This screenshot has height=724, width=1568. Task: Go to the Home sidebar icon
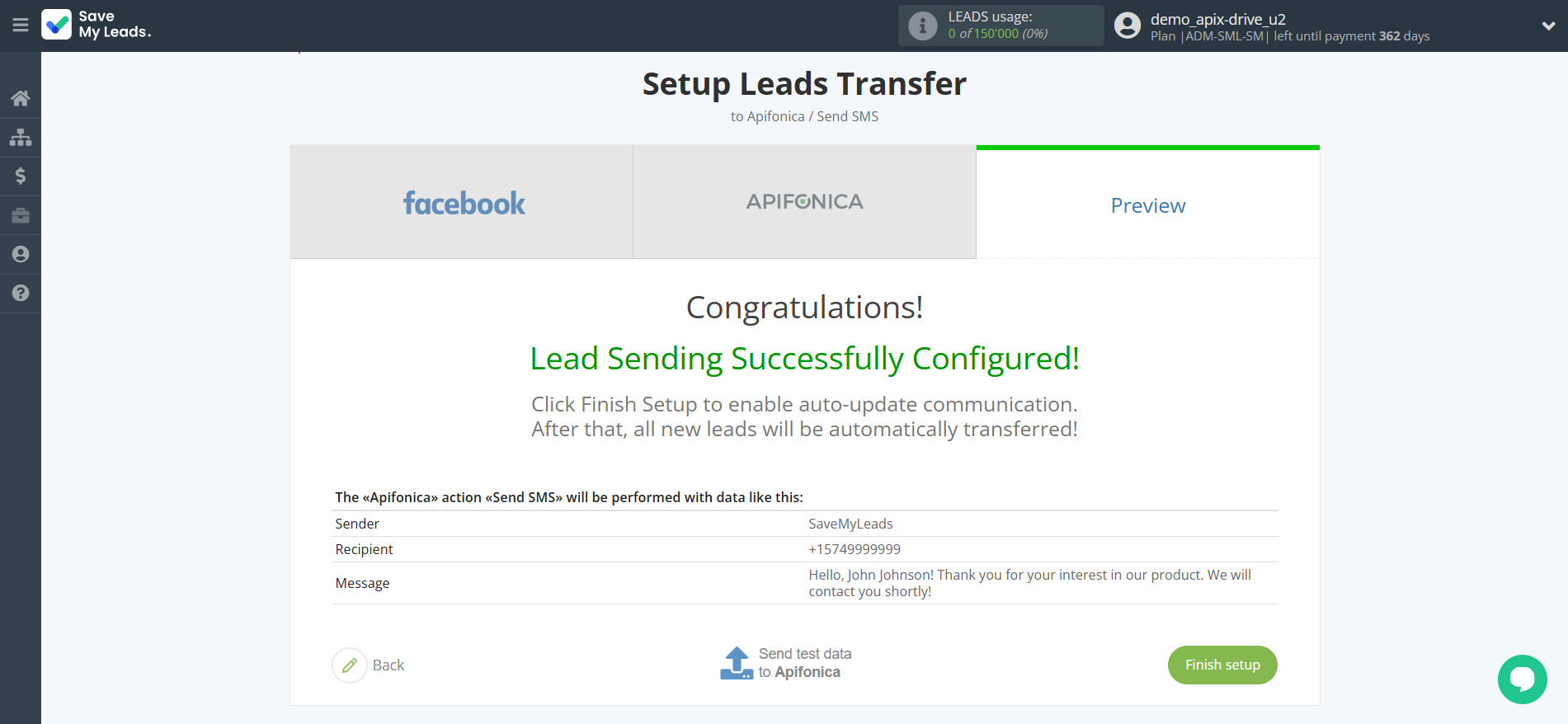(21, 99)
